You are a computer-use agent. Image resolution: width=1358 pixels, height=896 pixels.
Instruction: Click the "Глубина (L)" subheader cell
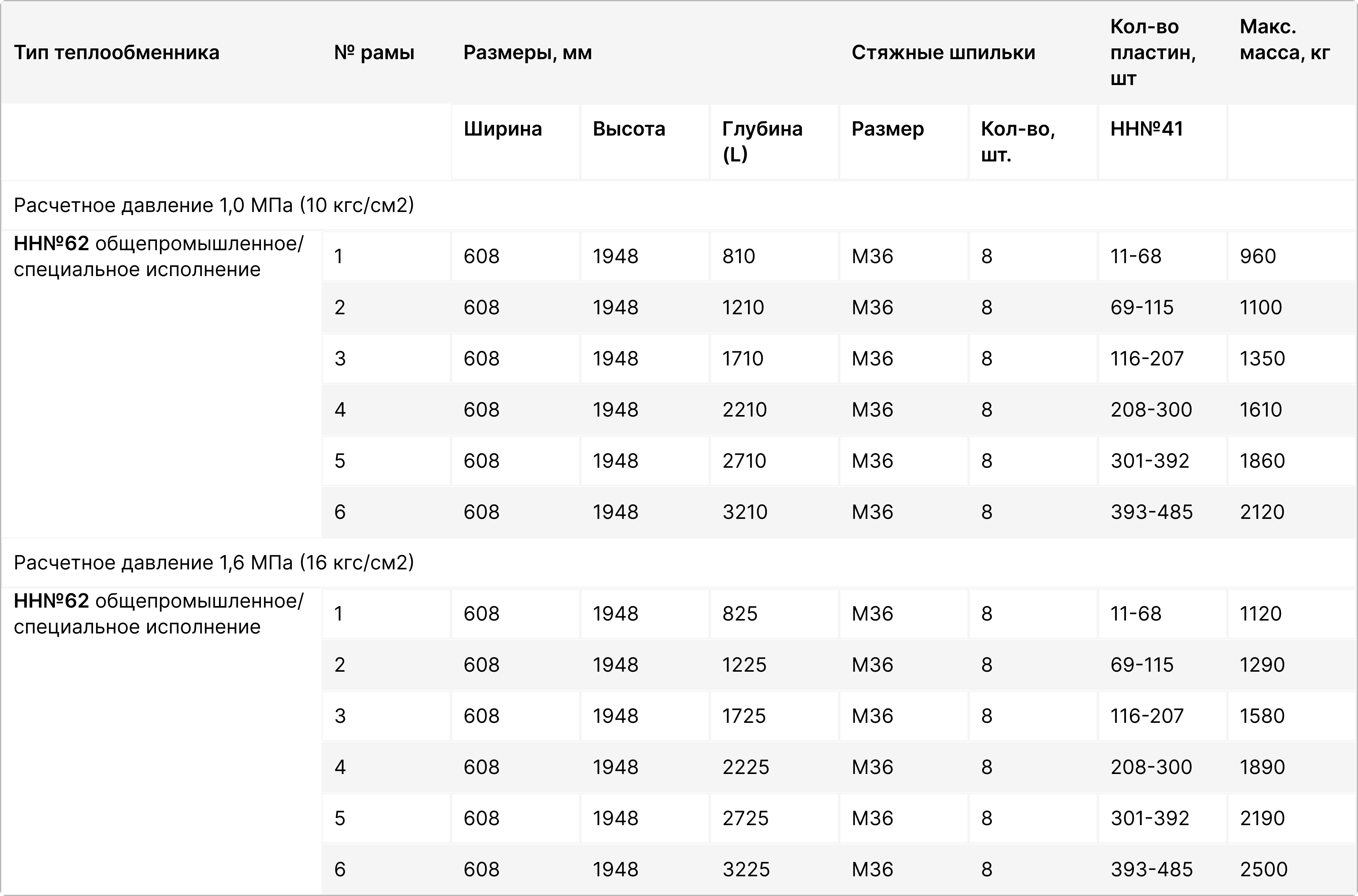tap(762, 141)
